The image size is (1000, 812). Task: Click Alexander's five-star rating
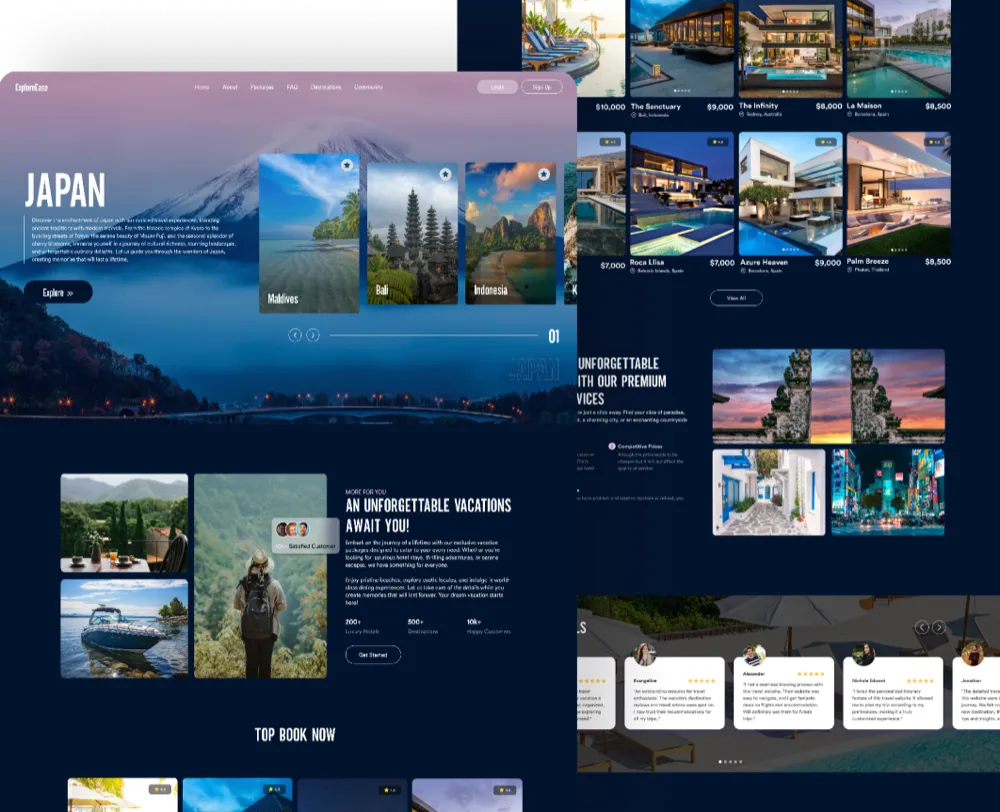click(x=811, y=674)
